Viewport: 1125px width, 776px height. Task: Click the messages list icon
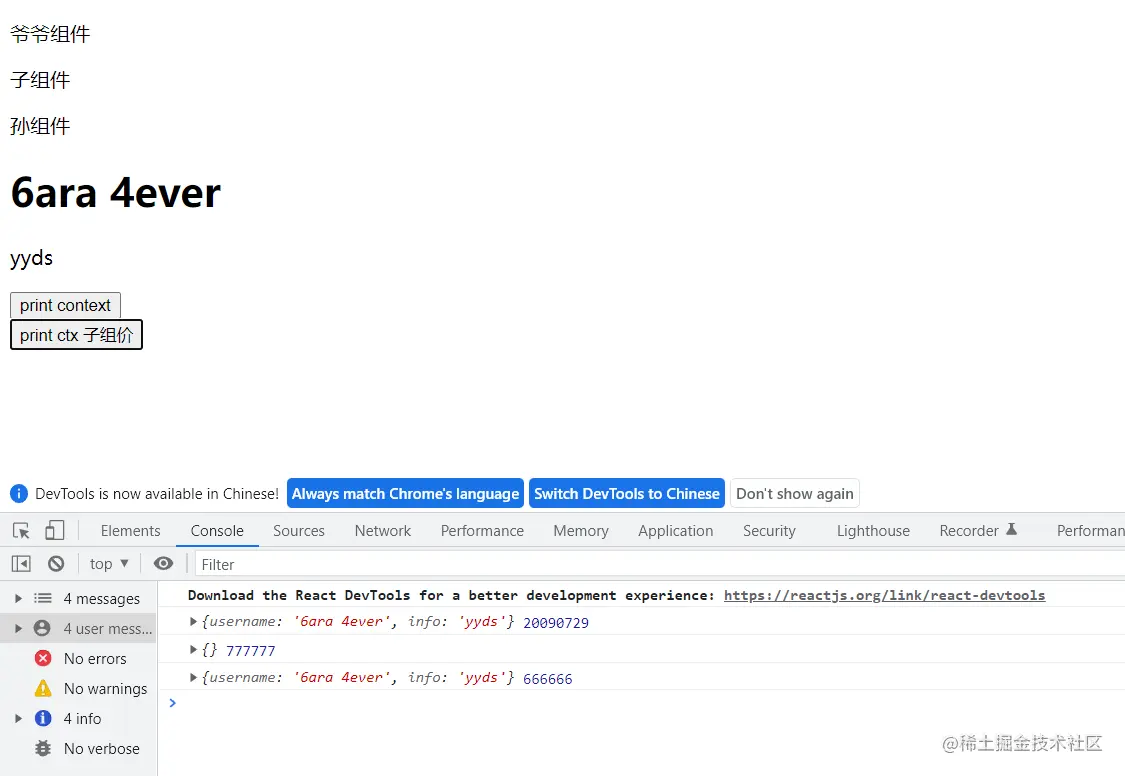pyautogui.click(x=43, y=598)
